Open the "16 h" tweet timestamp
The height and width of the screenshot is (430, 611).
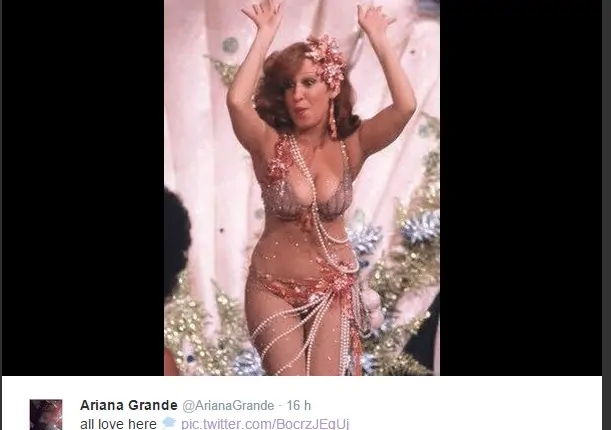point(299,406)
